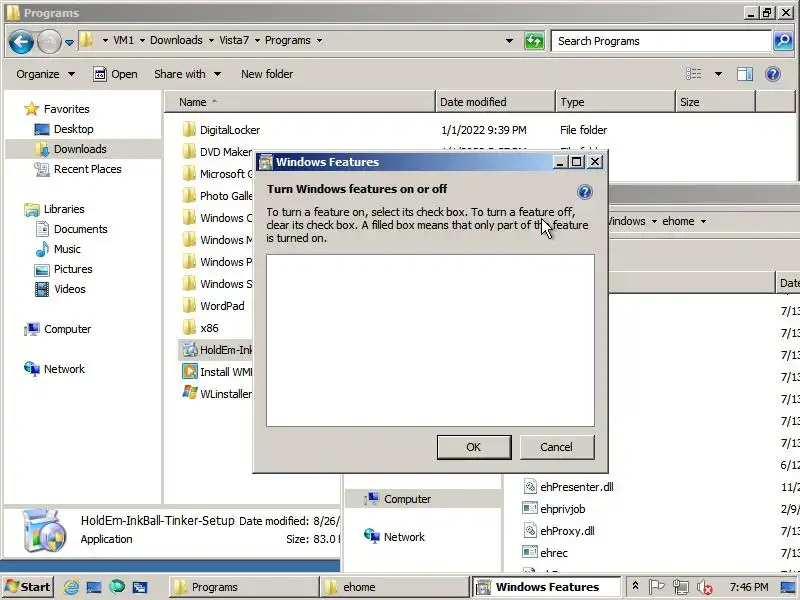Select the WLinstaller file icon
The image size is (800, 600).
pos(190,393)
